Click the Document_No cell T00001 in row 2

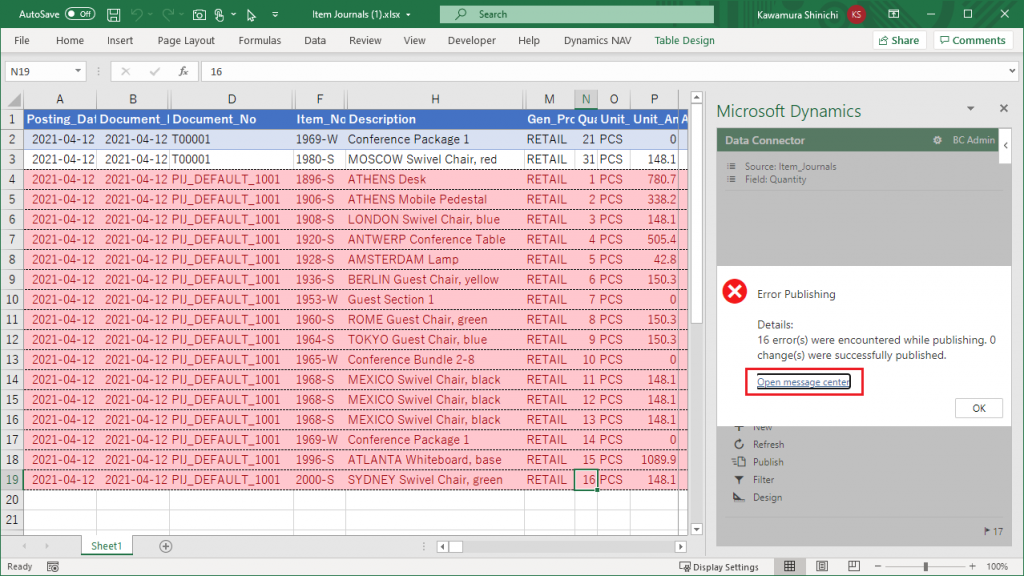(231, 139)
